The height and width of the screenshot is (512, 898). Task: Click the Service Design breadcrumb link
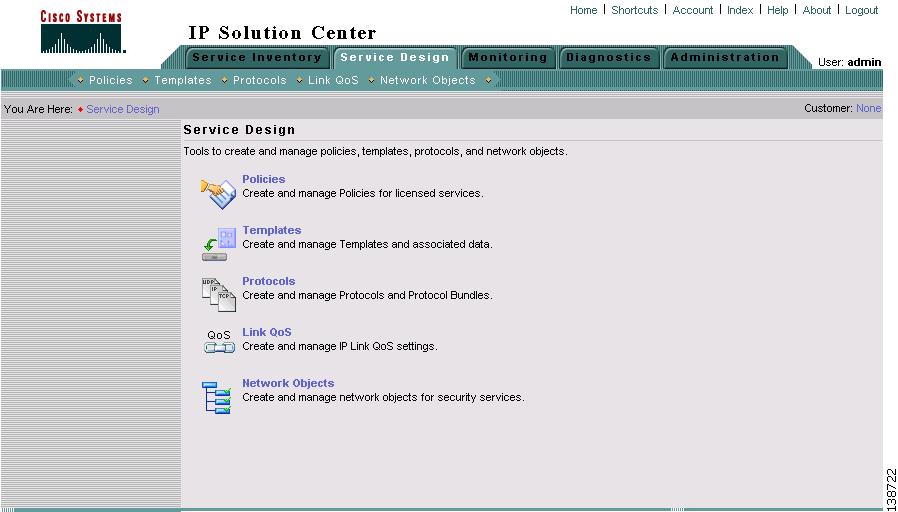pos(123,109)
